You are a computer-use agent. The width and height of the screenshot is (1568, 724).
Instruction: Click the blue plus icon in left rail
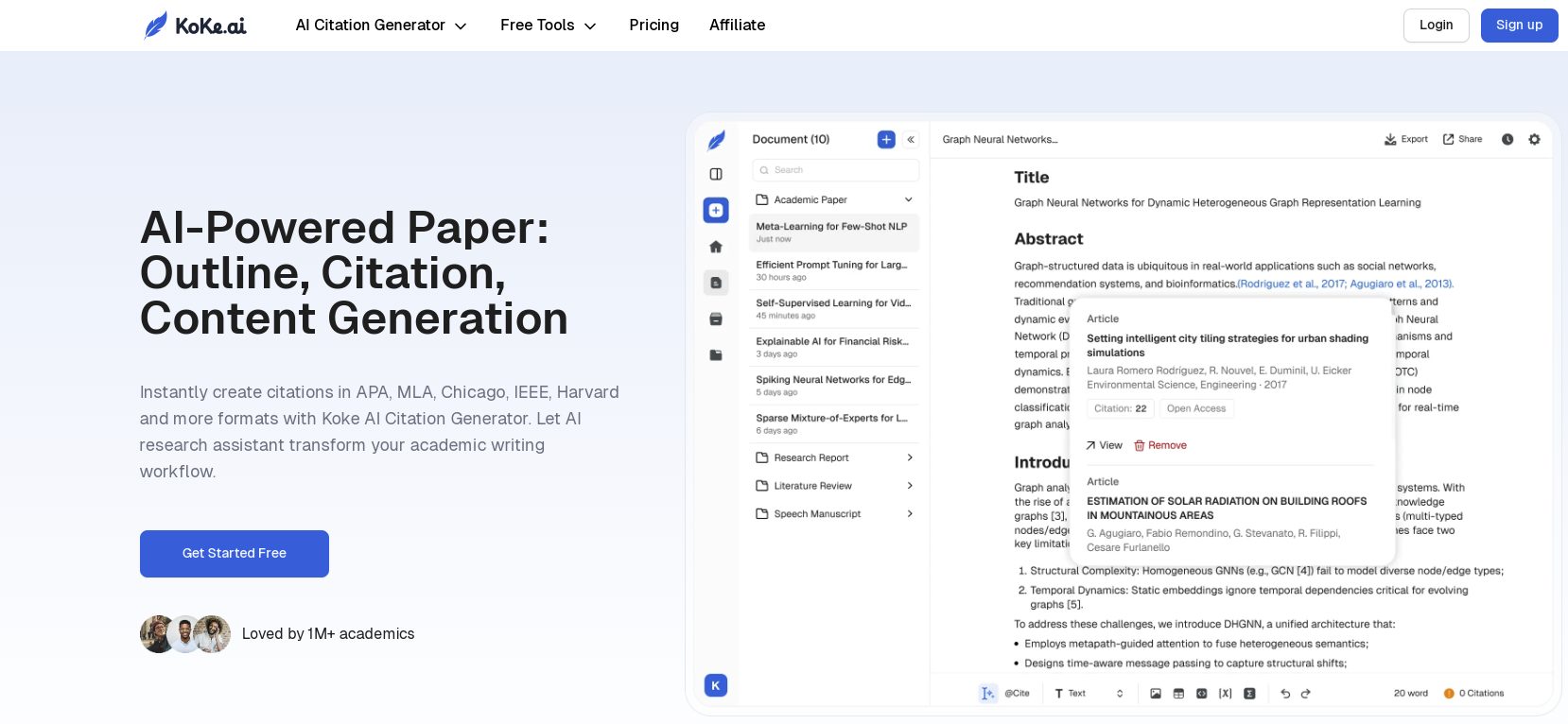click(716, 210)
